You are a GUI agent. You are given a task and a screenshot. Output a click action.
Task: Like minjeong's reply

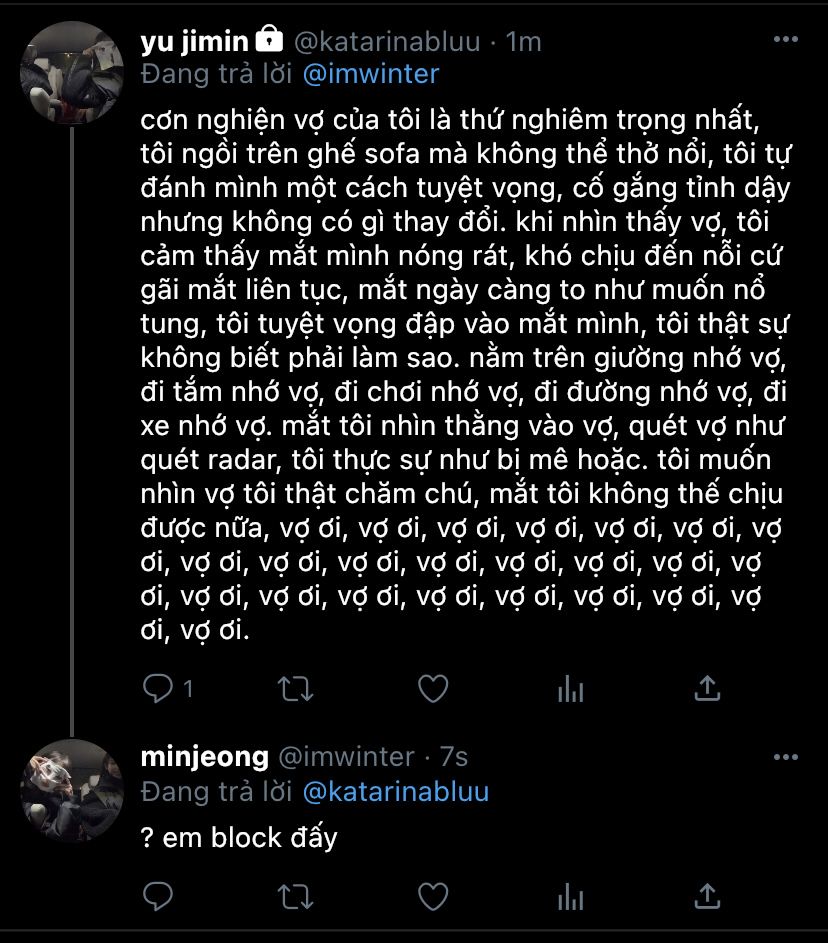432,895
